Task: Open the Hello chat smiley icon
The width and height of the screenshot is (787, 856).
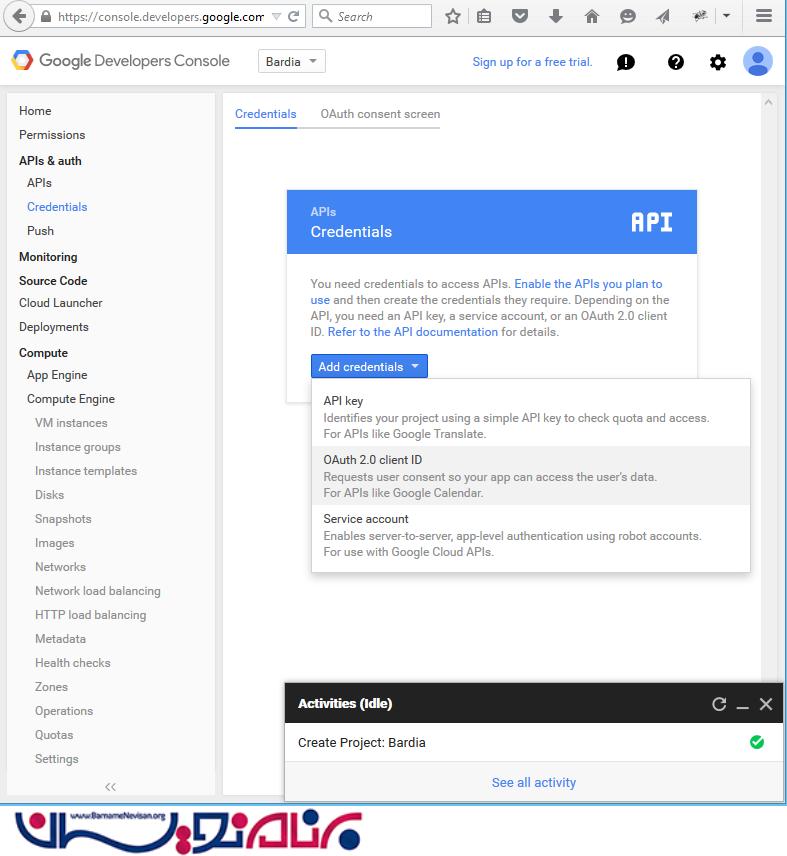Action: pyautogui.click(x=628, y=16)
